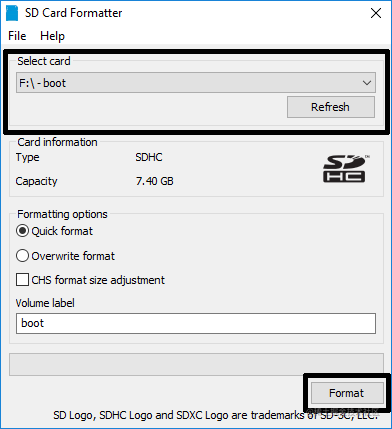
Task: Close the SD Card Formatter window
Action: 376,13
